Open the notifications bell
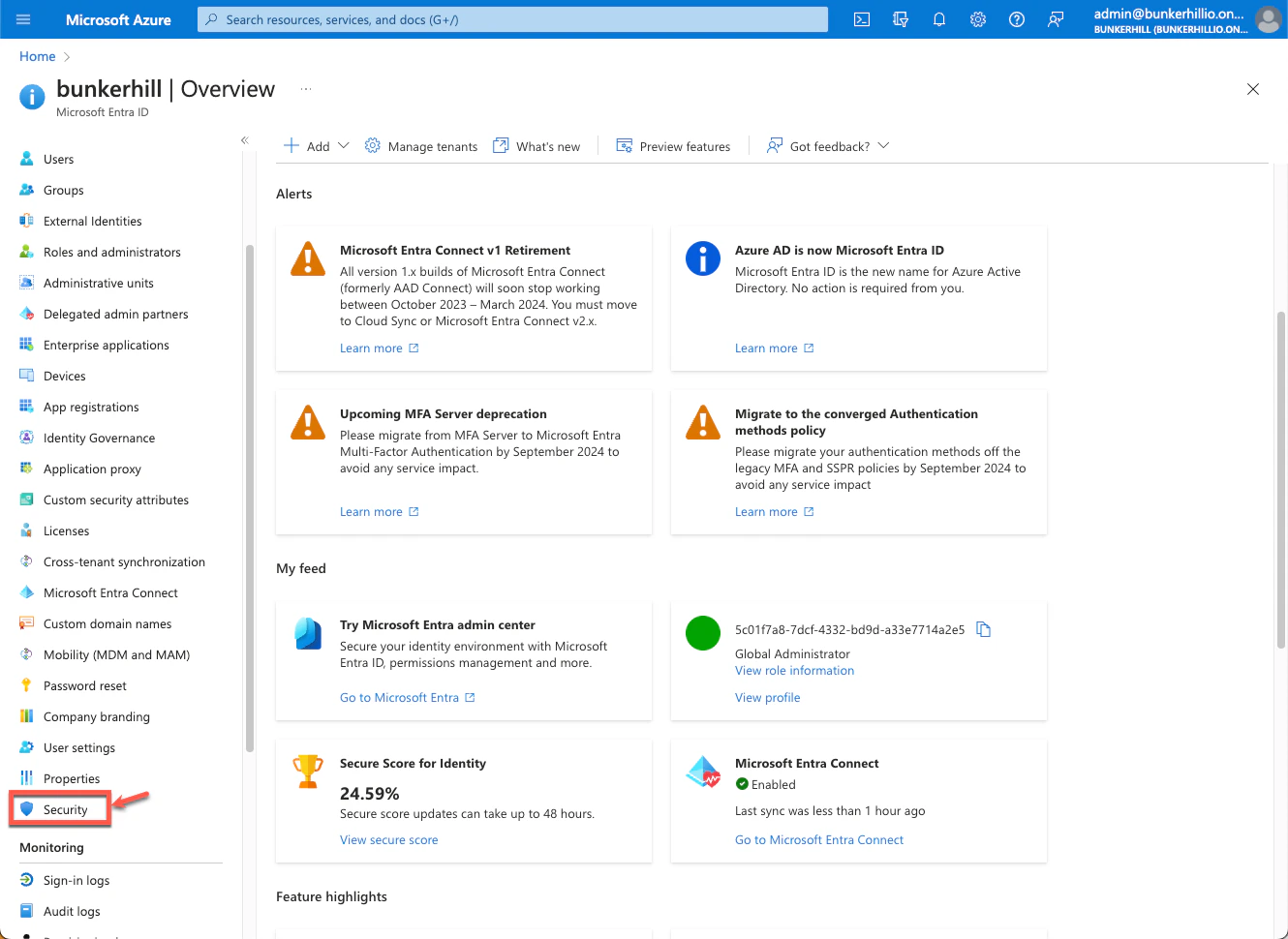The image size is (1288, 939). click(x=939, y=19)
